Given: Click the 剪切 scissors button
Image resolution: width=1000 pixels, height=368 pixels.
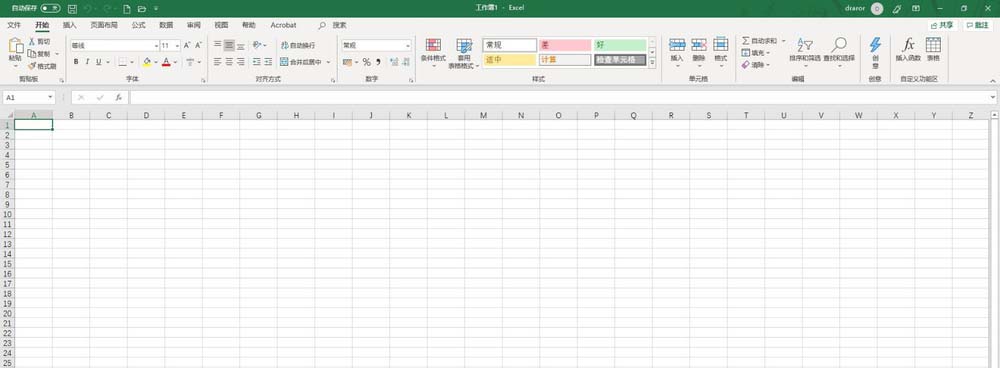Looking at the screenshot, I should (x=40, y=41).
